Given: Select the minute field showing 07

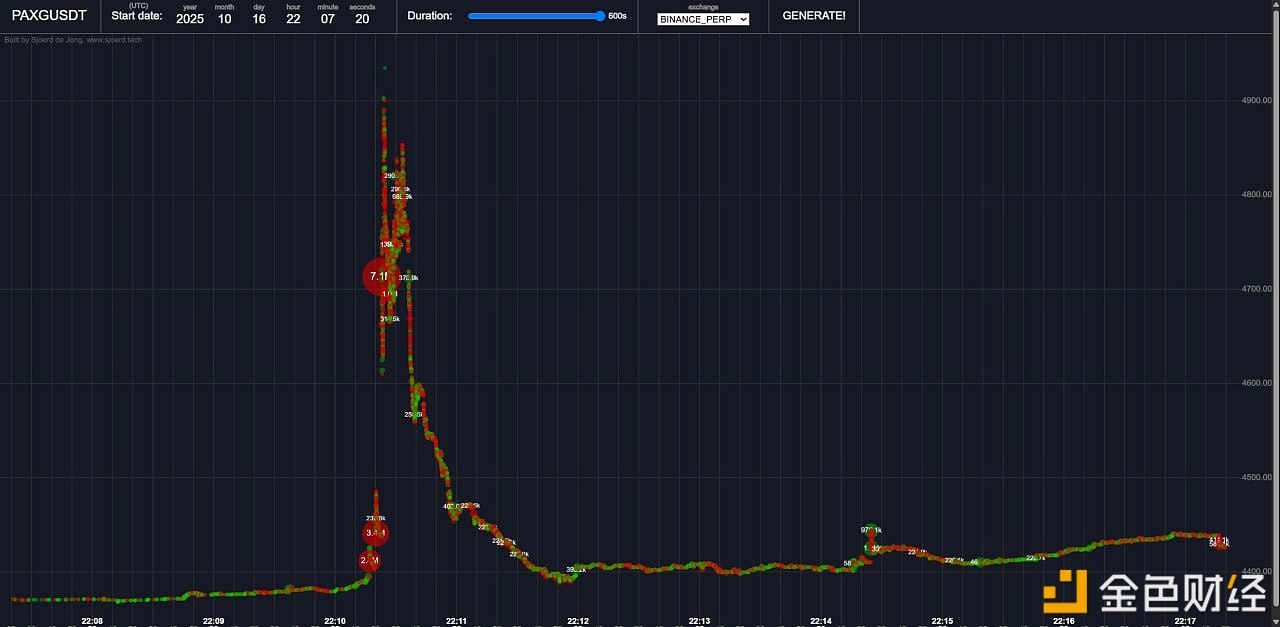Looking at the screenshot, I should pos(327,19).
